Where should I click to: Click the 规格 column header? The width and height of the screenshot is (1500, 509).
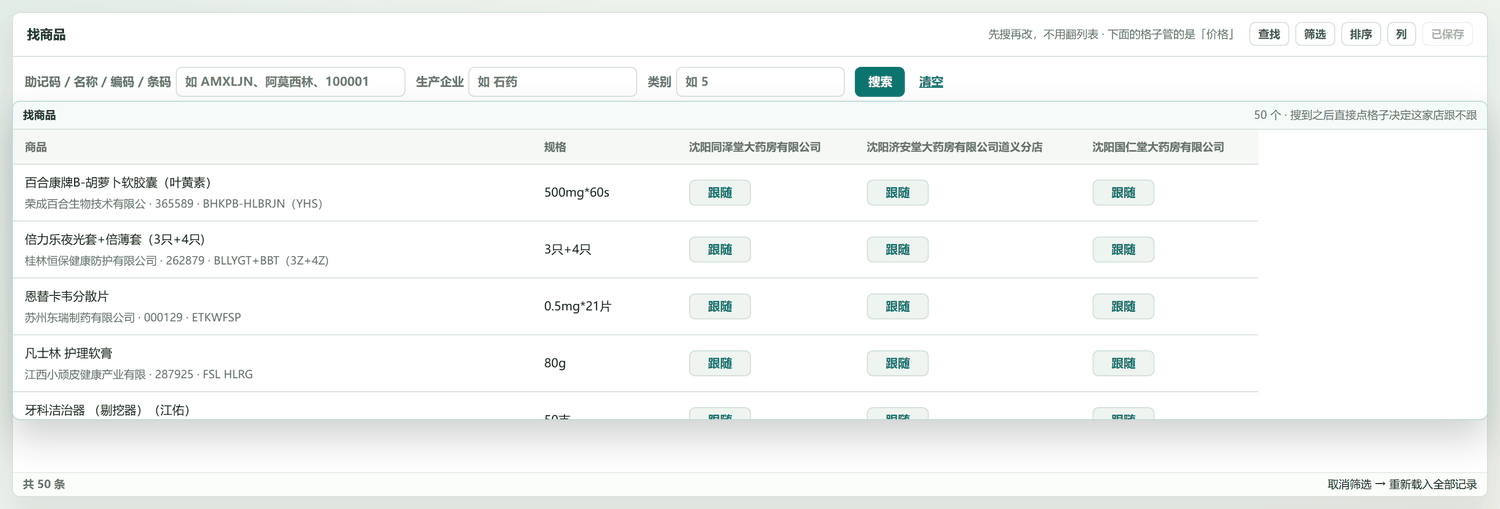[555, 147]
